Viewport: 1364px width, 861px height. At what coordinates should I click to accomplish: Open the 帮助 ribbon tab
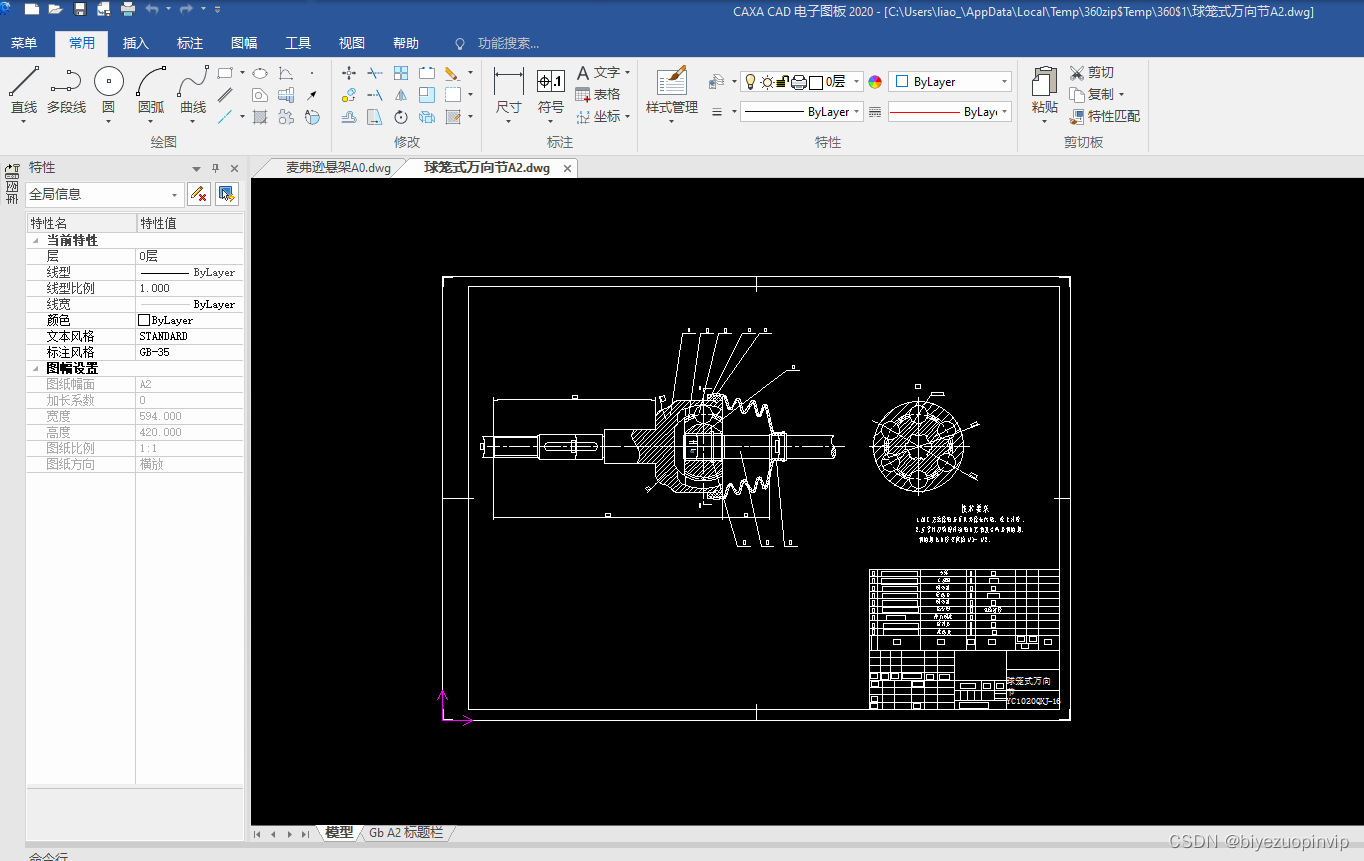click(406, 43)
